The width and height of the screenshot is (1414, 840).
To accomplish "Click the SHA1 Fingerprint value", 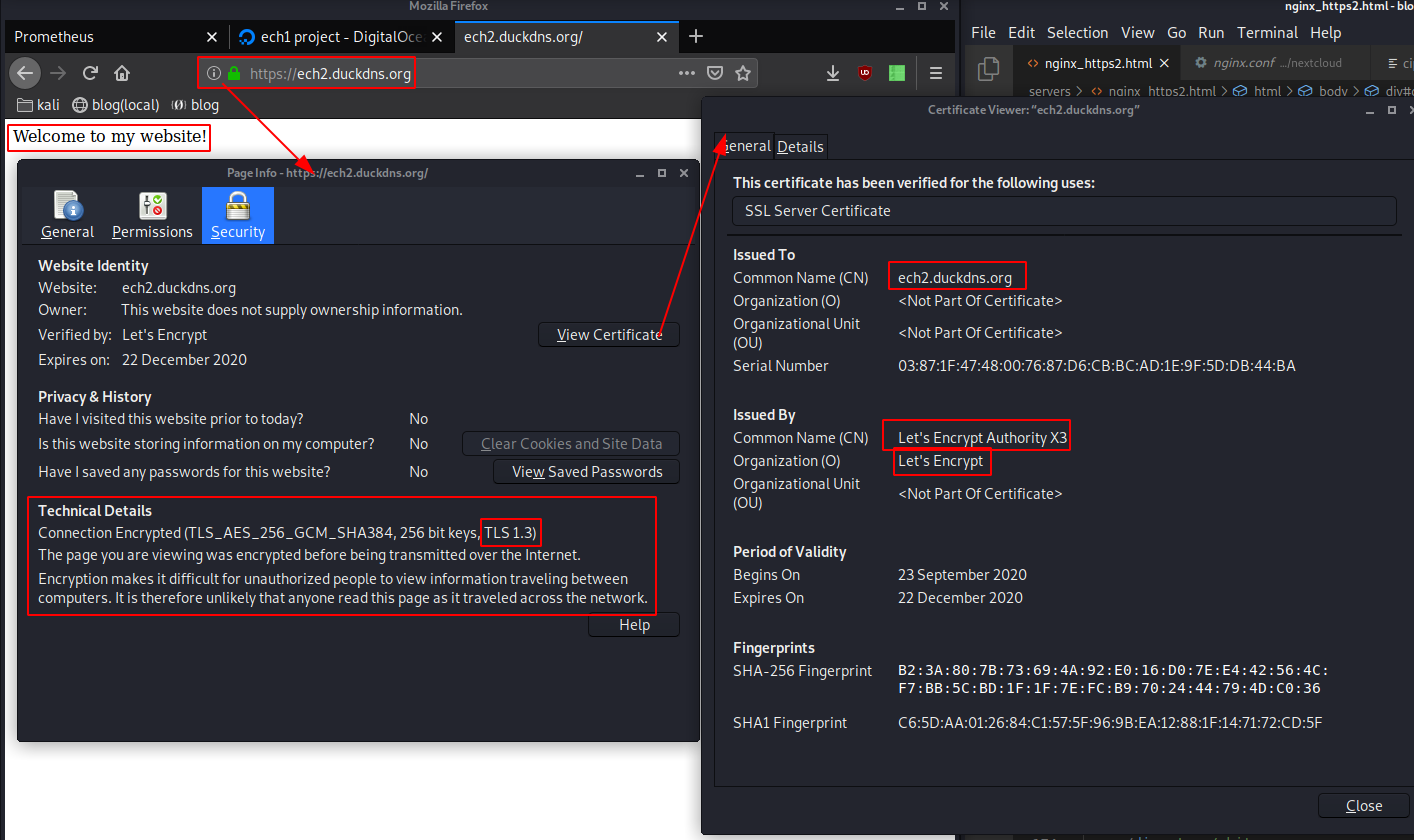I will (x=1110, y=723).
